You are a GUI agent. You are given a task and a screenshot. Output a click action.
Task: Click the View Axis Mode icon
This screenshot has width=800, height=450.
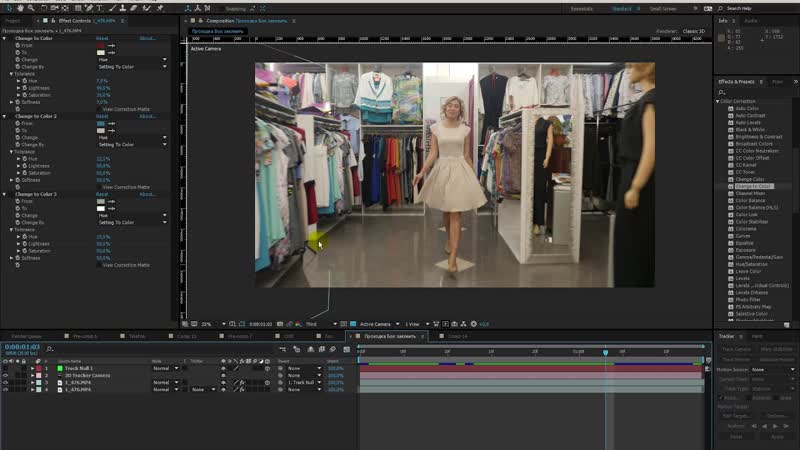(x=208, y=8)
